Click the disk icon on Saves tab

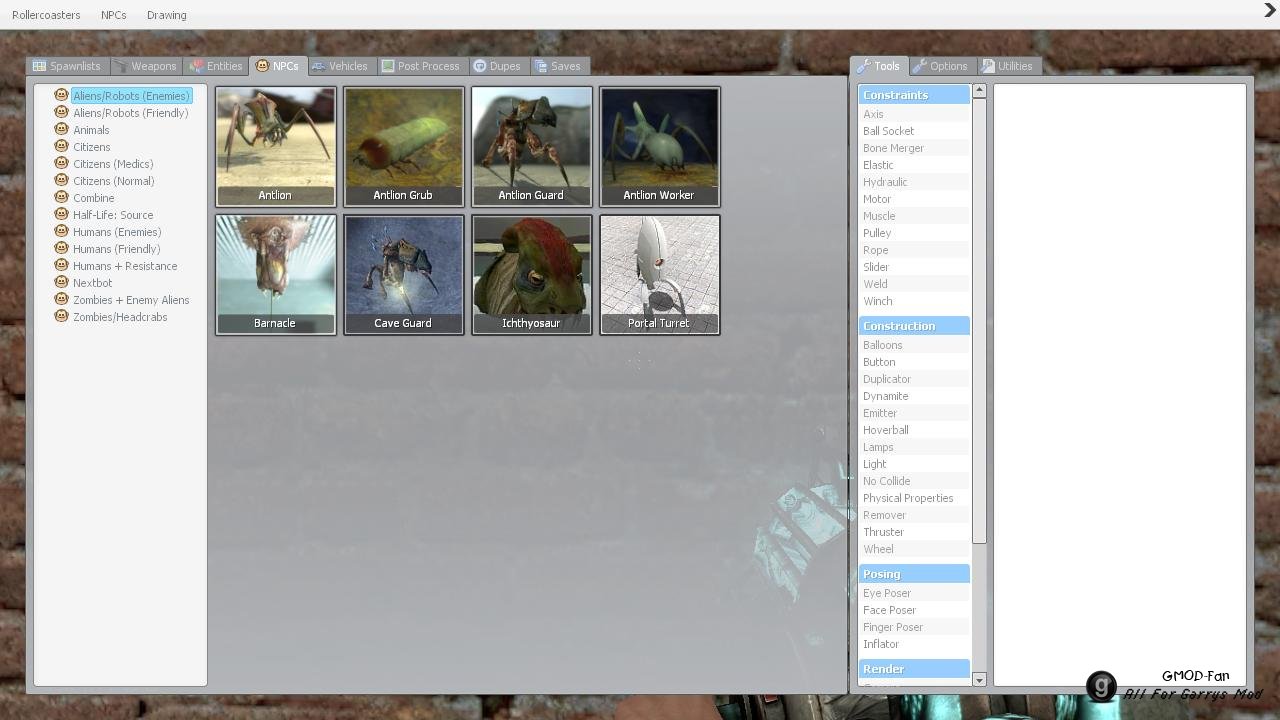541,66
